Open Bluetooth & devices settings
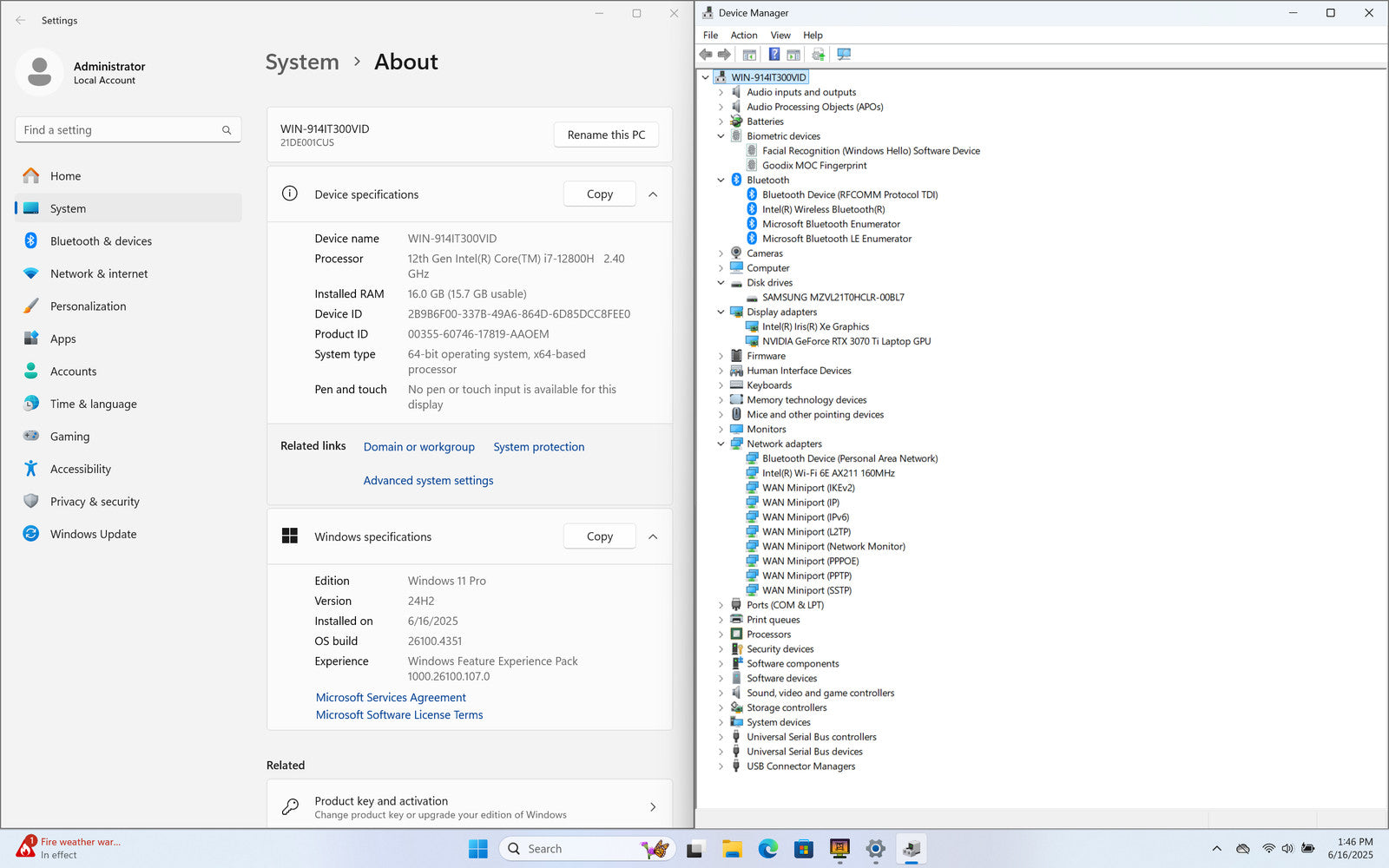 (101, 241)
